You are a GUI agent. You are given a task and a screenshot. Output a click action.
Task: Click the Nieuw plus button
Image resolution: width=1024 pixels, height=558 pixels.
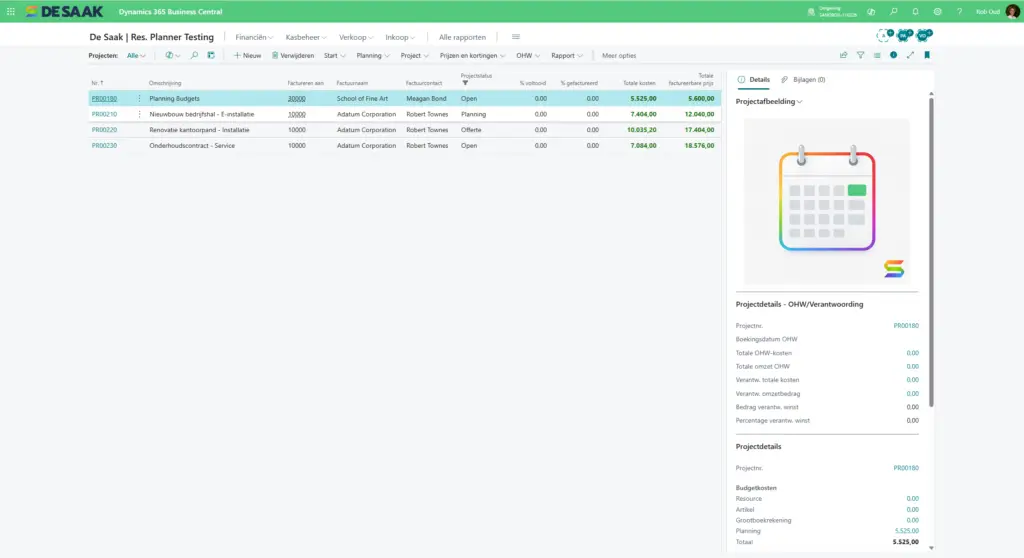click(248, 56)
